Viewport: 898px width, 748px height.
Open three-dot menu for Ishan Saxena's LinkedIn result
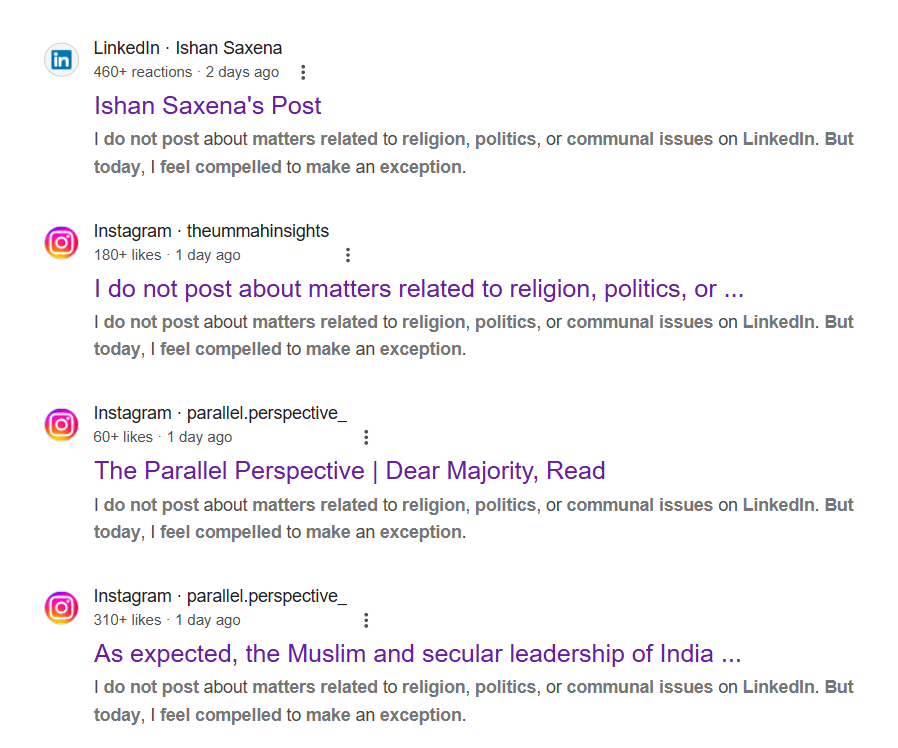click(303, 72)
